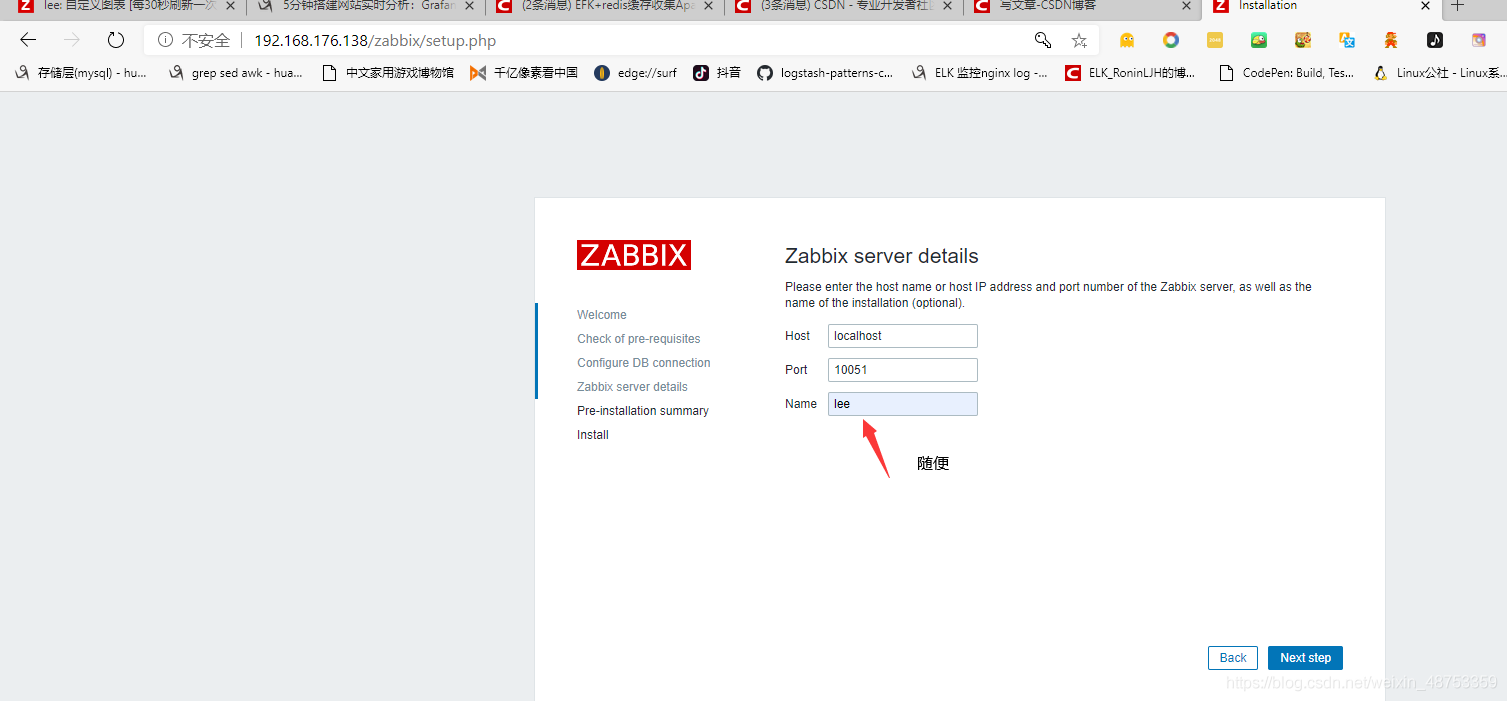
Task: Open the TikTok music note extension
Action: (x=1435, y=40)
